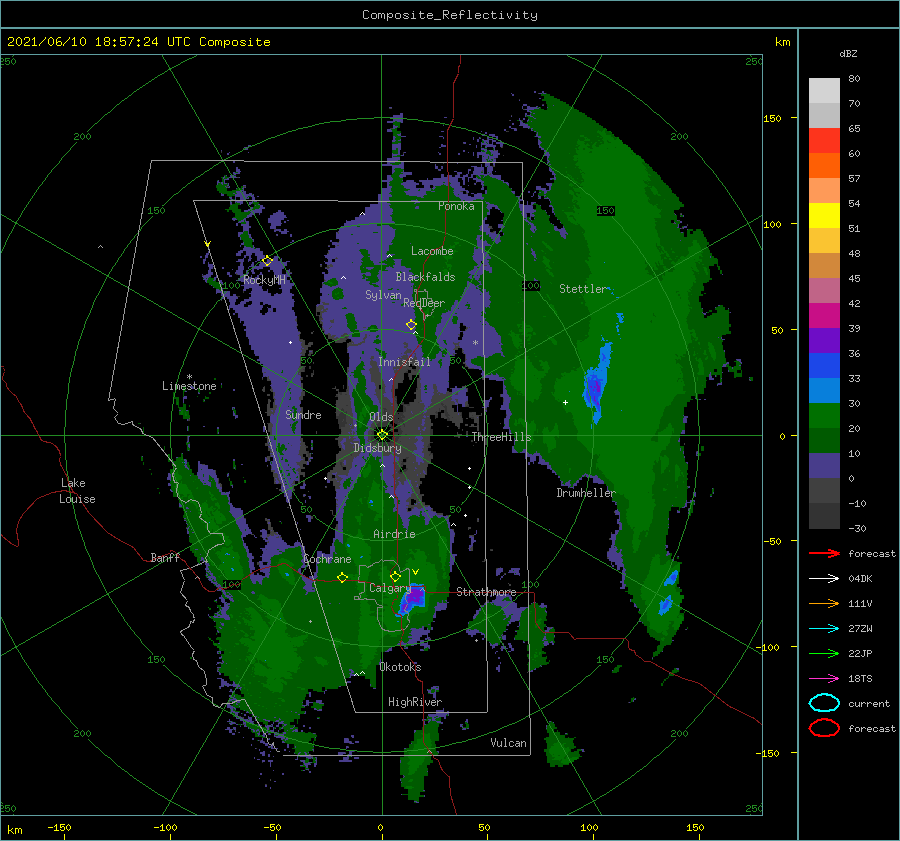Click the dBZ legend heading
The height and width of the screenshot is (841, 900).
click(x=848, y=53)
